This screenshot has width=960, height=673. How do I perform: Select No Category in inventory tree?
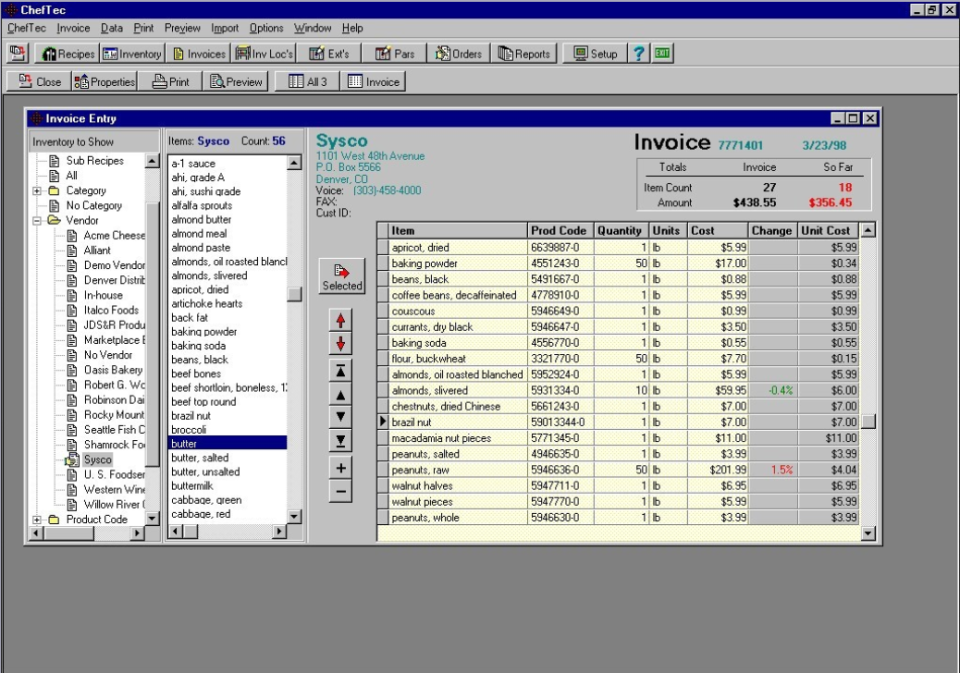[94, 205]
